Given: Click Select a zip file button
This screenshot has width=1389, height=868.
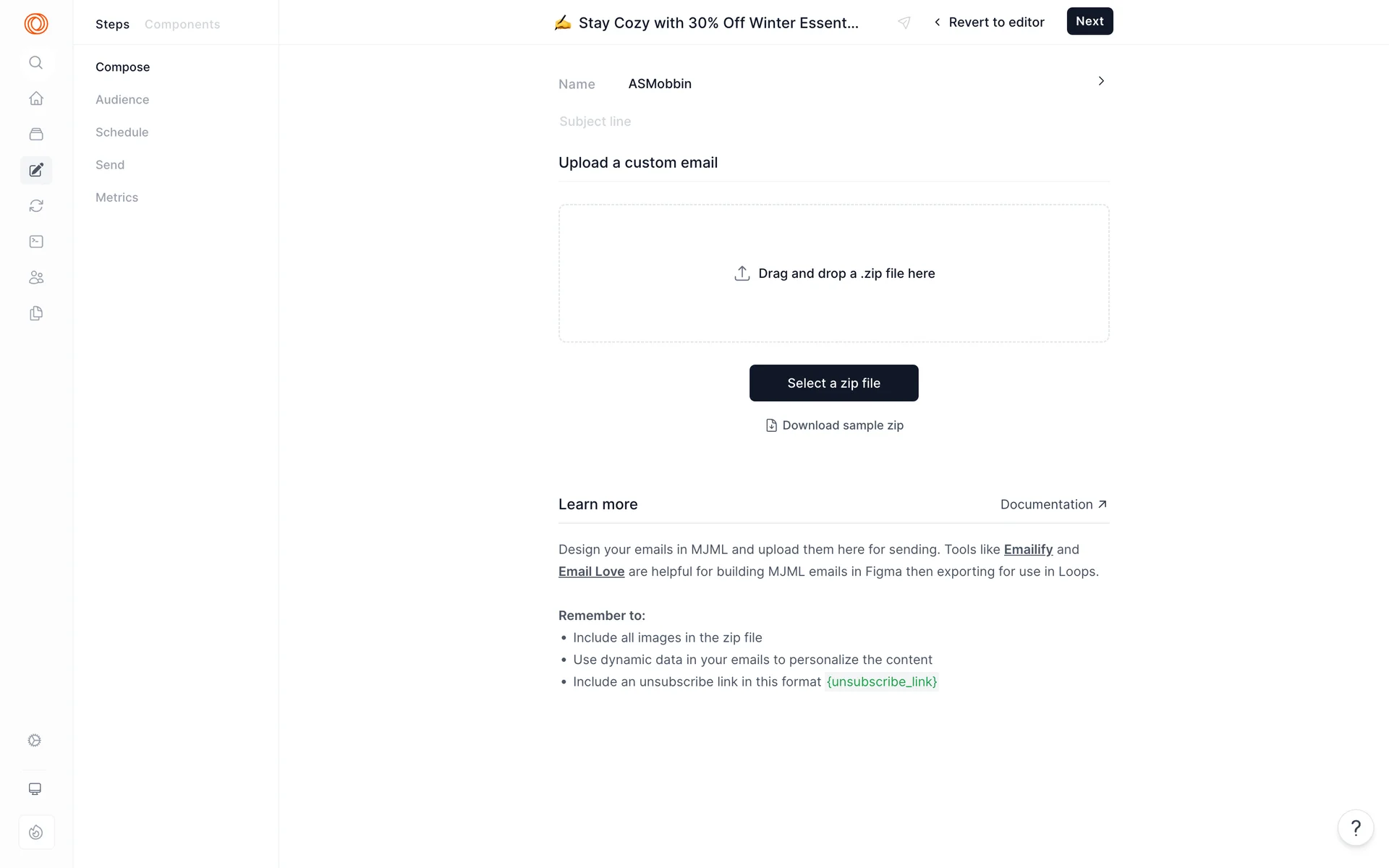Looking at the screenshot, I should point(833,383).
